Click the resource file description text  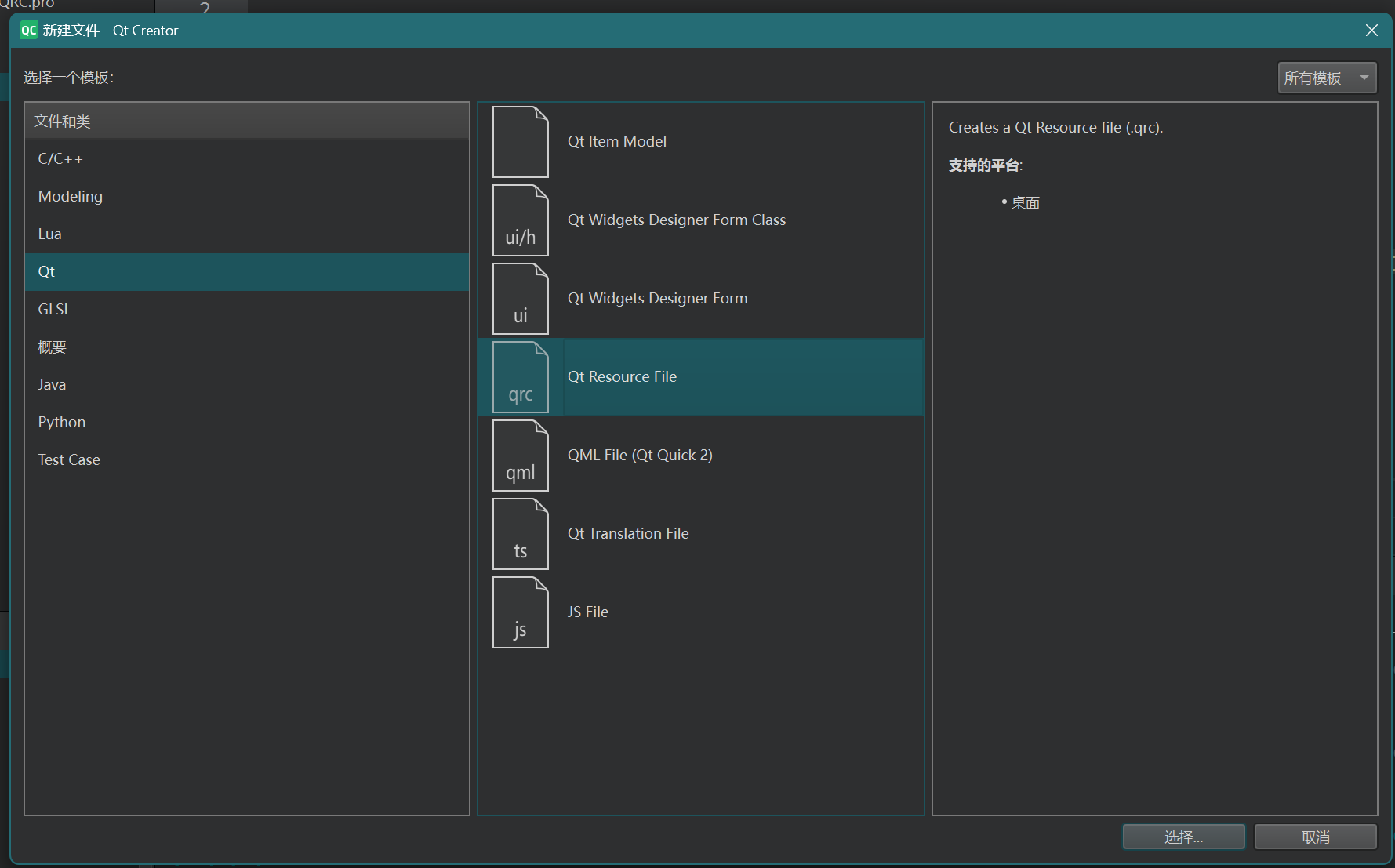pyautogui.click(x=1055, y=128)
